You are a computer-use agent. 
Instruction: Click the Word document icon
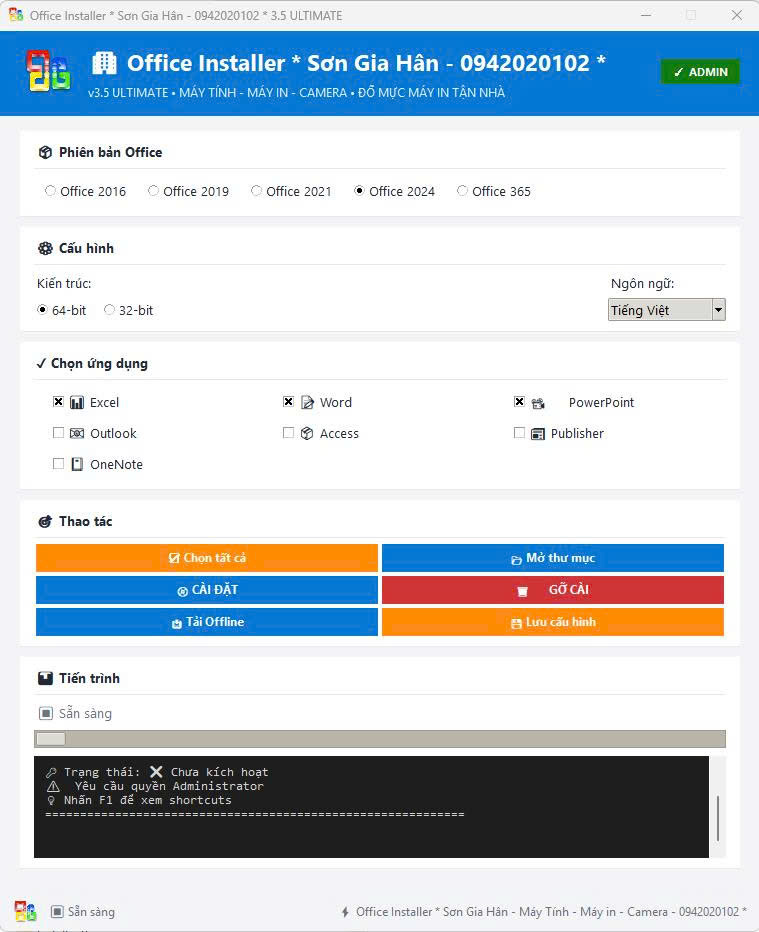tap(307, 402)
